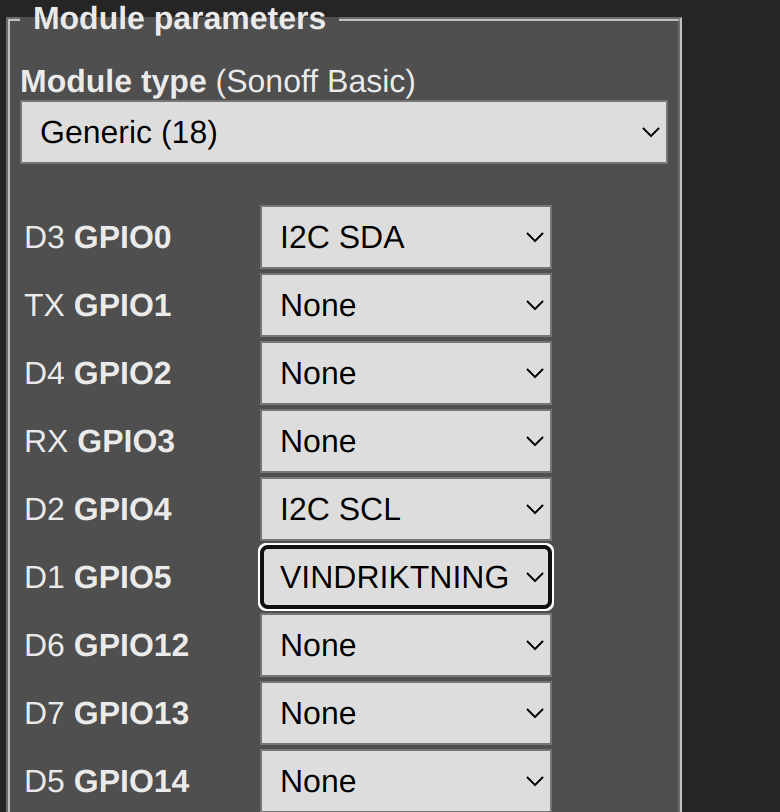This screenshot has width=780, height=812.
Task: Click the D4 GPIO2 label
Action: click(x=98, y=373)
